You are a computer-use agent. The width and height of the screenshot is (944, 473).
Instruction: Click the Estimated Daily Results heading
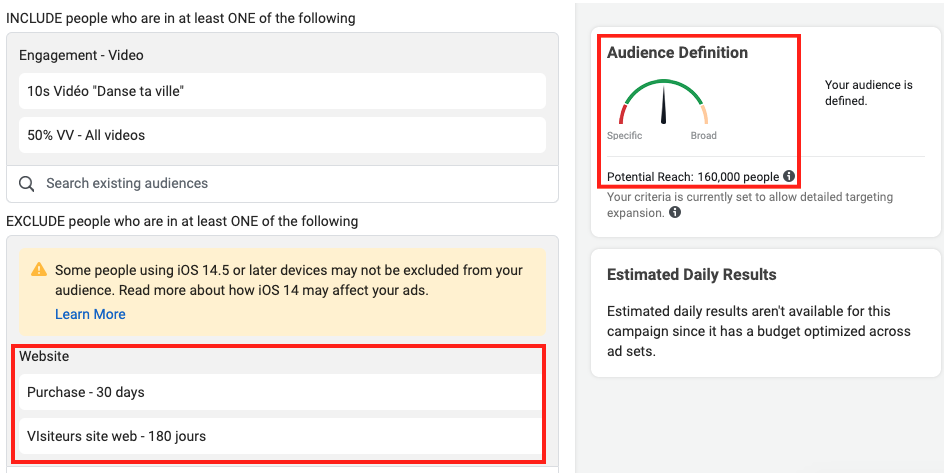tap(691, 275)
